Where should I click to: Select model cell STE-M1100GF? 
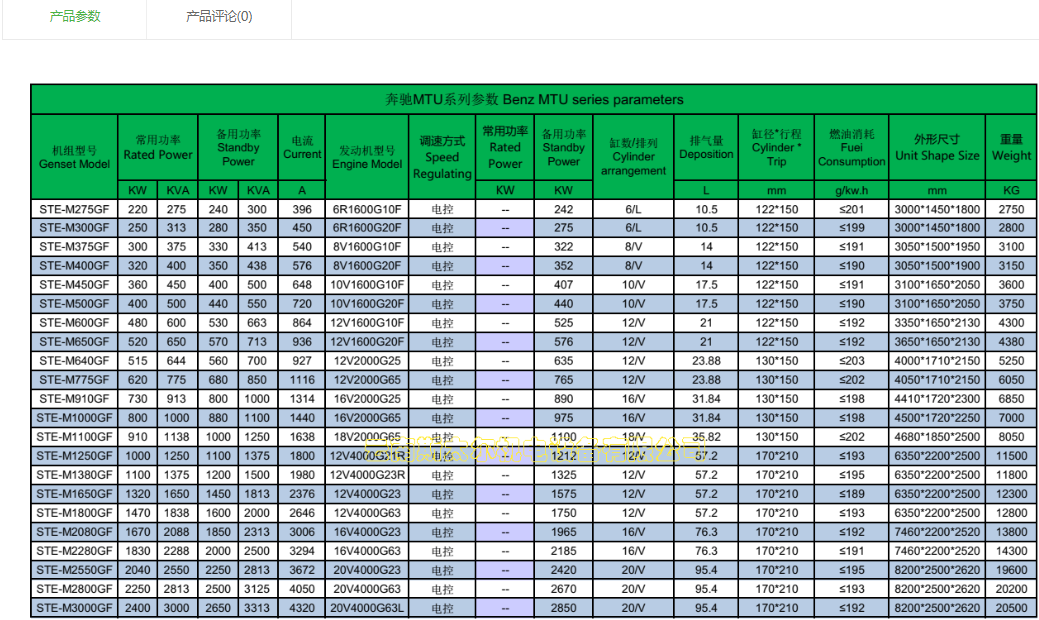[x=74, y=437]
